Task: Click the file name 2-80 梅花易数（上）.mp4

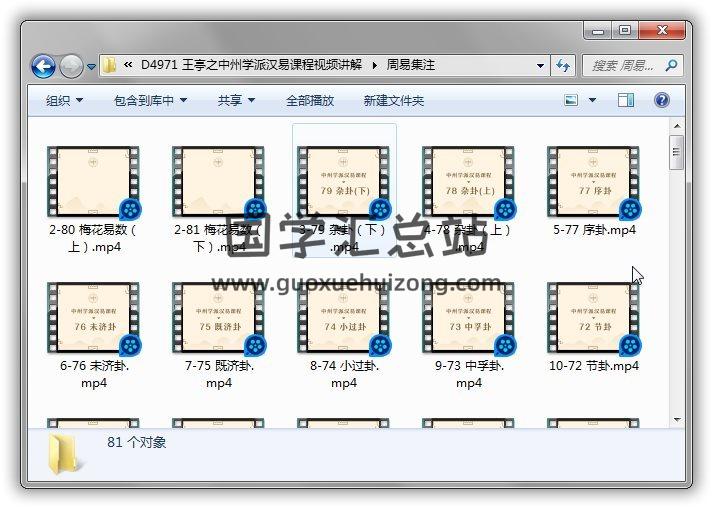Action: tap(93, 238)
